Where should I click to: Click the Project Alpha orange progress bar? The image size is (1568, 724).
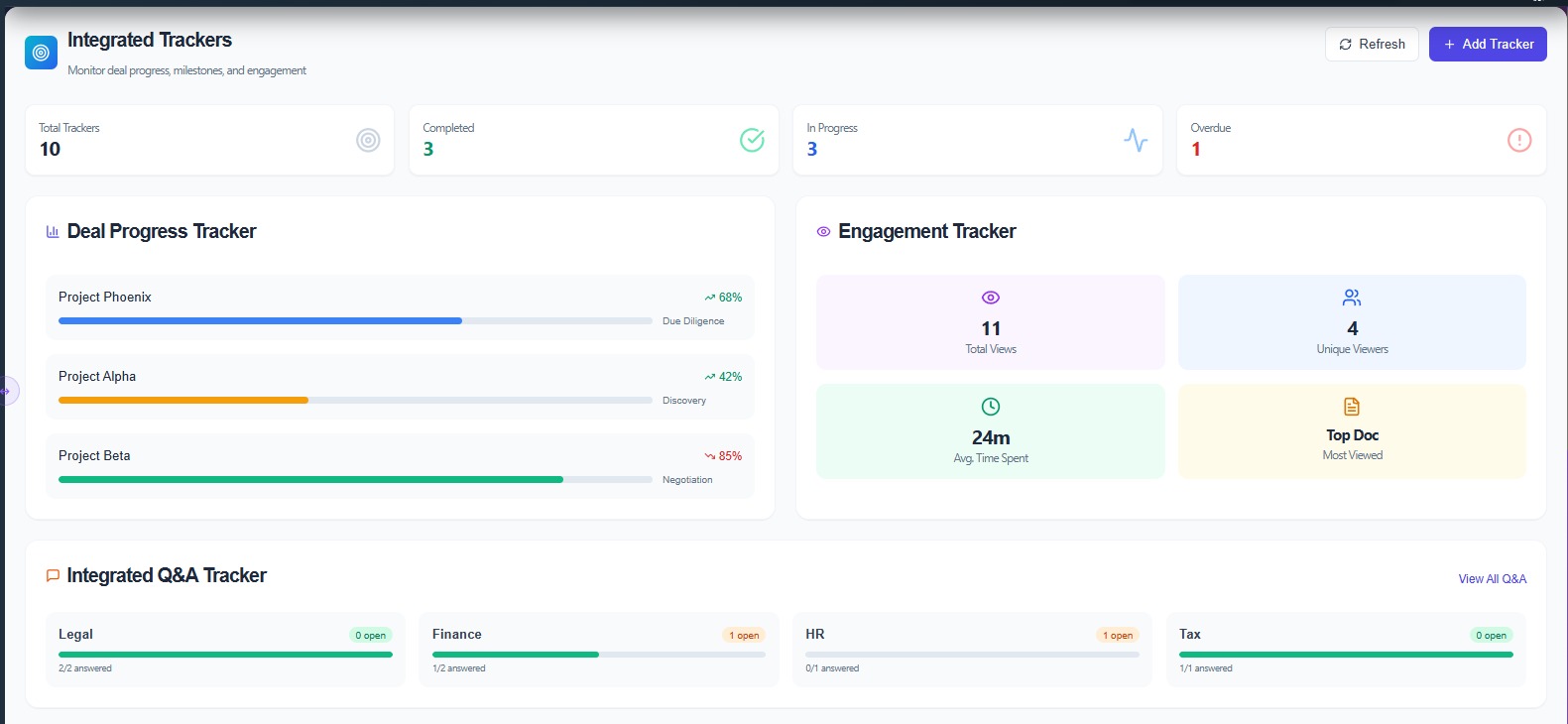(x=183, y=401)
